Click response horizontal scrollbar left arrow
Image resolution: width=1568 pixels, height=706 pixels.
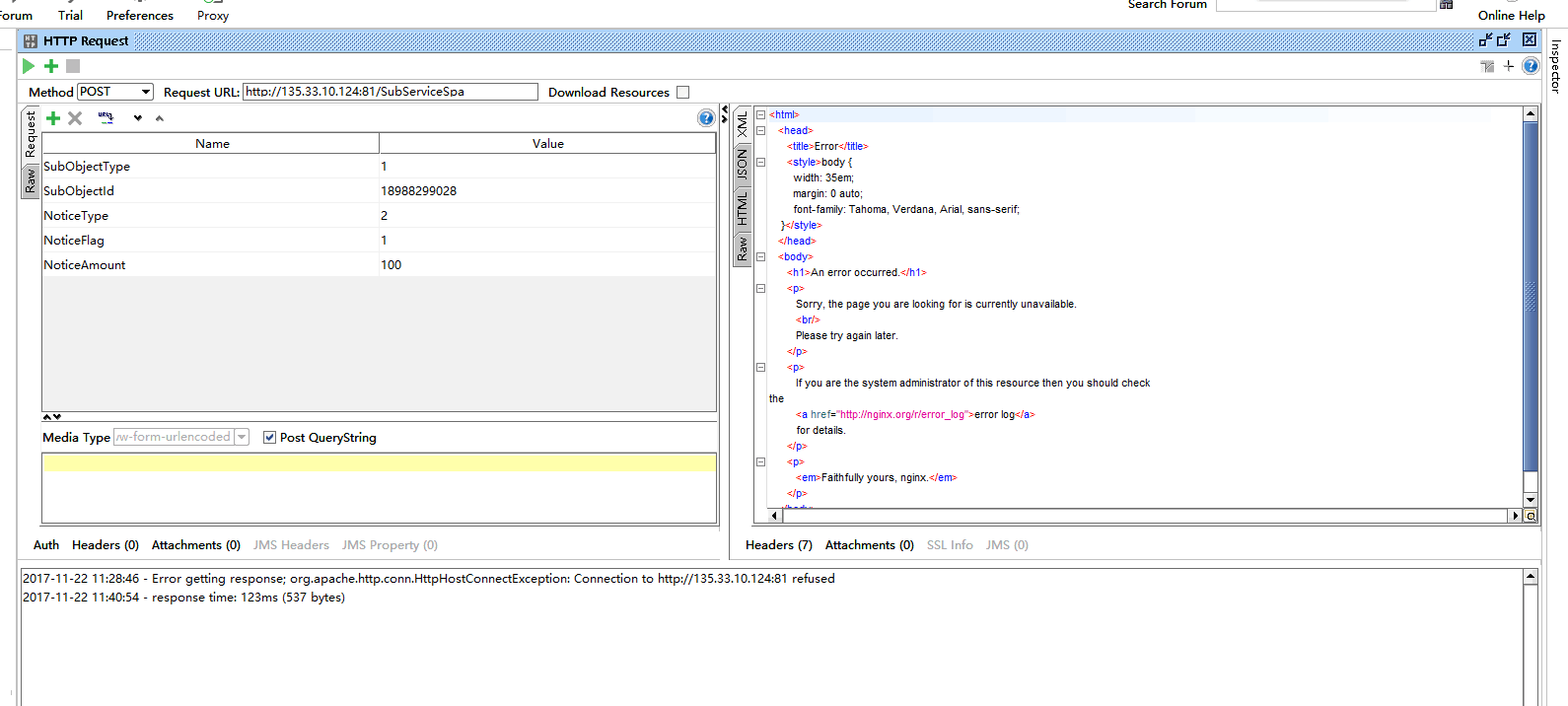pos(774,516)
